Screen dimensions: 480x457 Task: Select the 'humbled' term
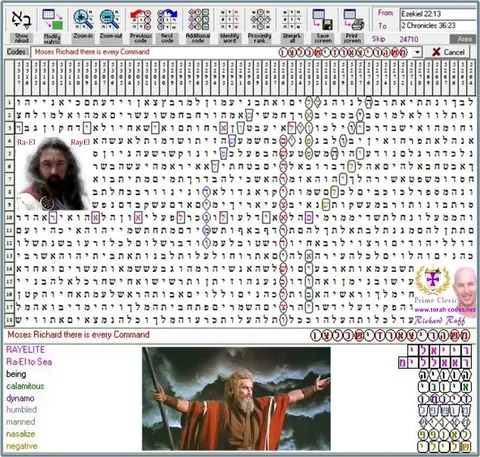pos(21,410)
